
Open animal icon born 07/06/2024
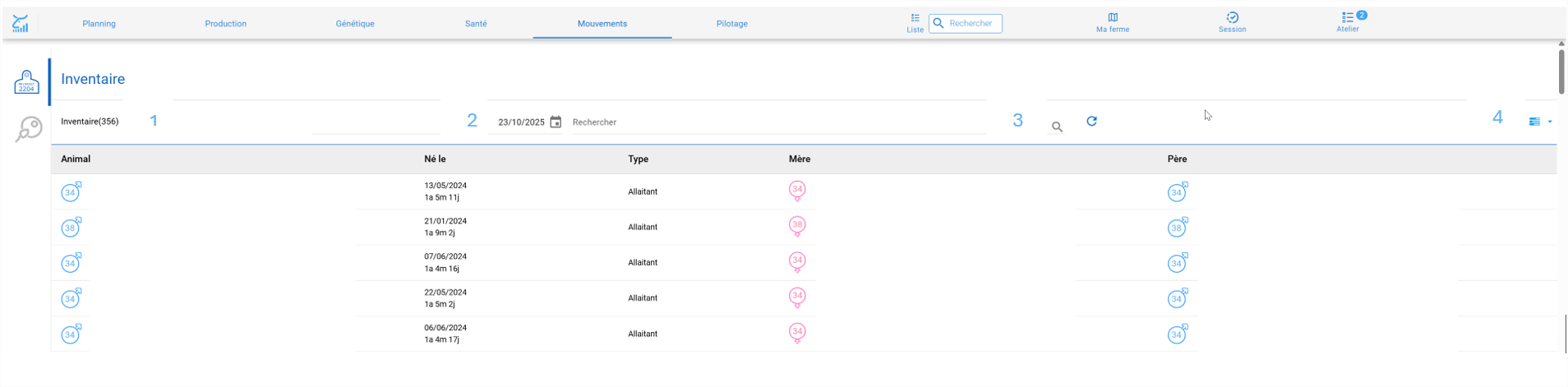click(71, 263)
